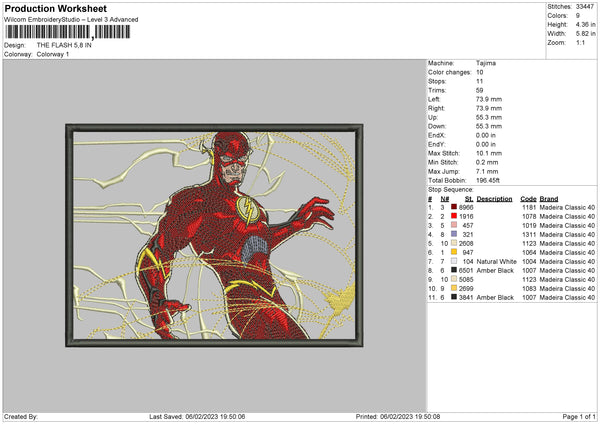The image size is (600, 424).
Task: Select the Total Bobbin value '196.45ft'
Action: click(488, 180)
